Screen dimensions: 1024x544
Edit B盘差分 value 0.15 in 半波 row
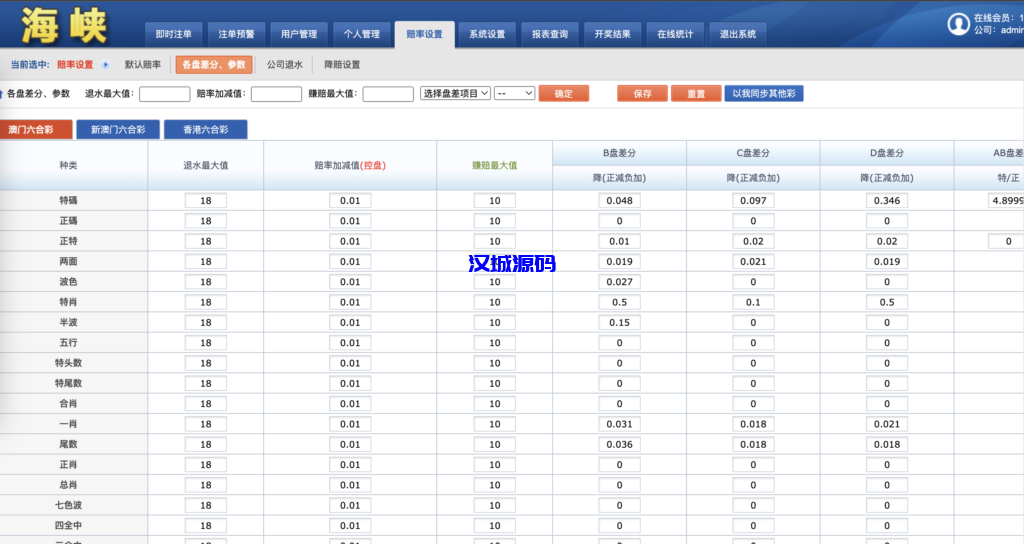619,322
